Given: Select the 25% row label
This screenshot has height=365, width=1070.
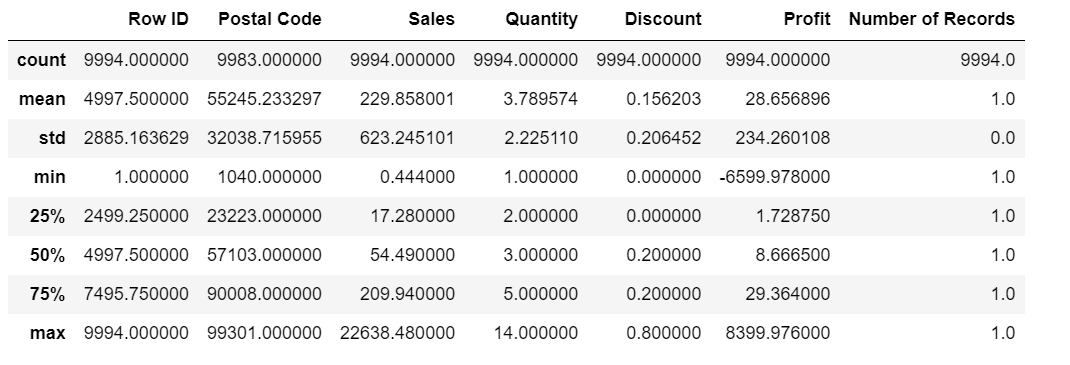Looking at the screenshot, I should click(48, 216).
